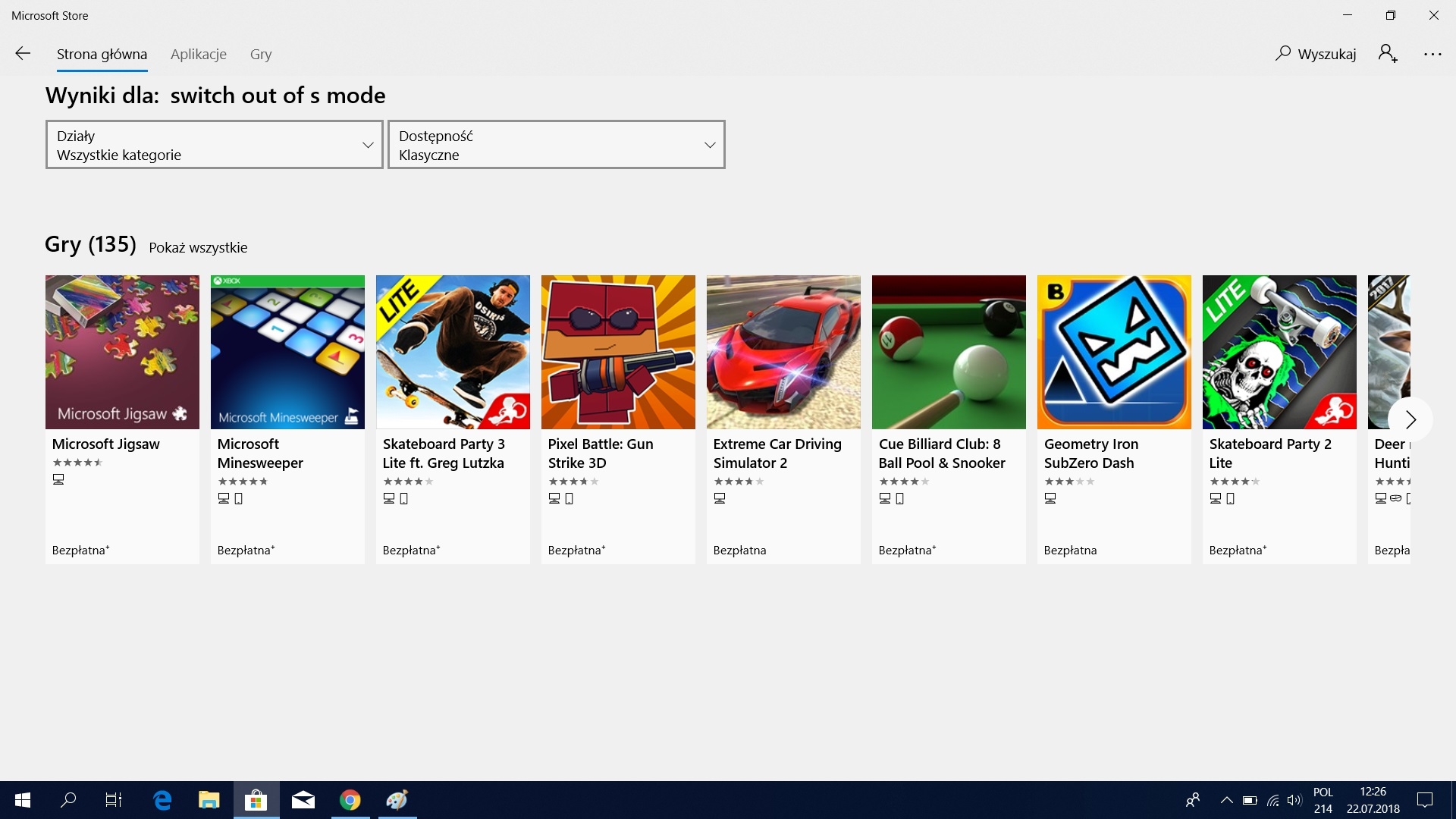This screenshot has height=819, width=1456.
Task: Advance the games carousel with right arrow
Action: click(x=1410, y=419)
